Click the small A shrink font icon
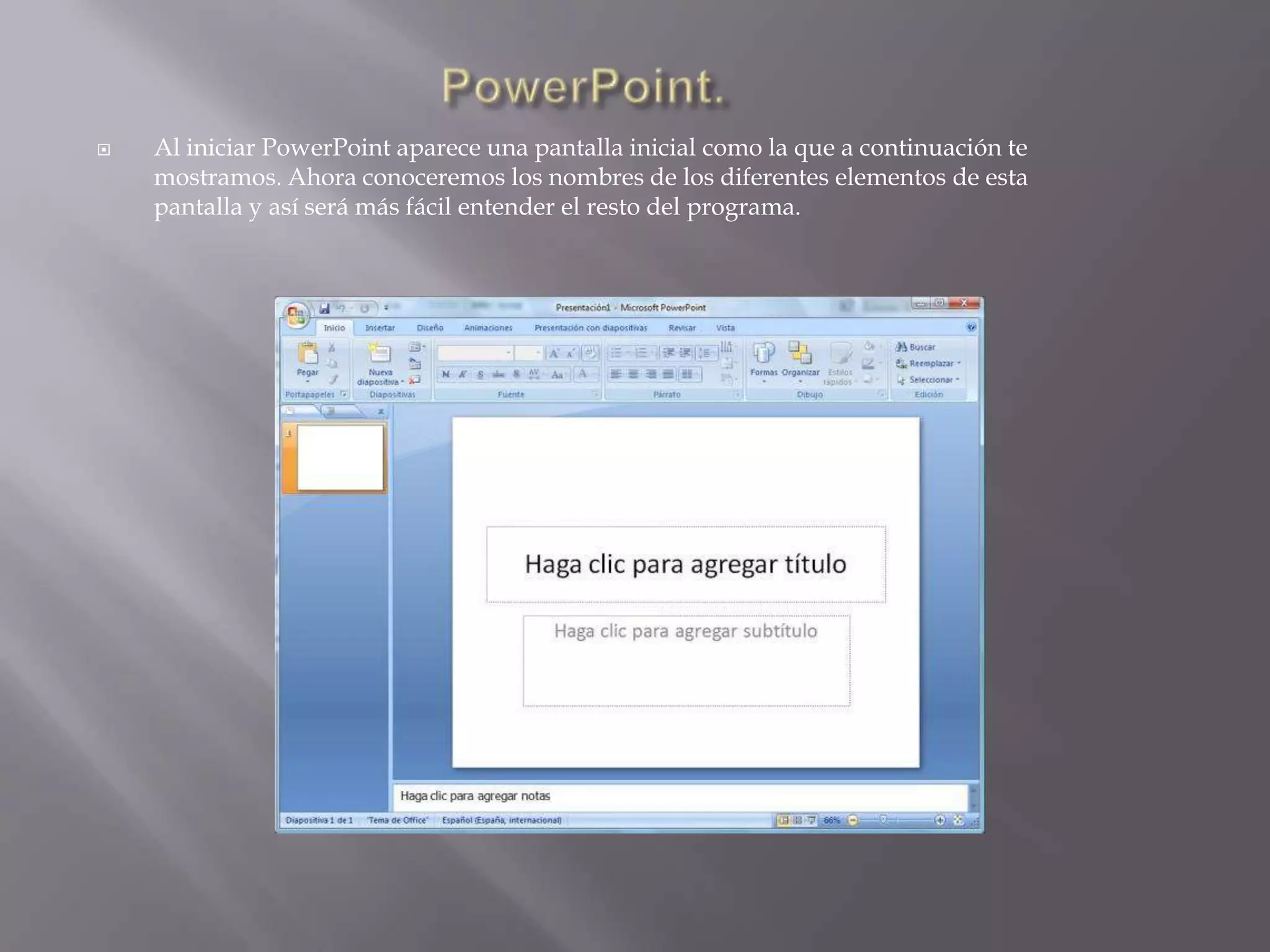The height and width of the screenshot is (952, 1270). 570,353
